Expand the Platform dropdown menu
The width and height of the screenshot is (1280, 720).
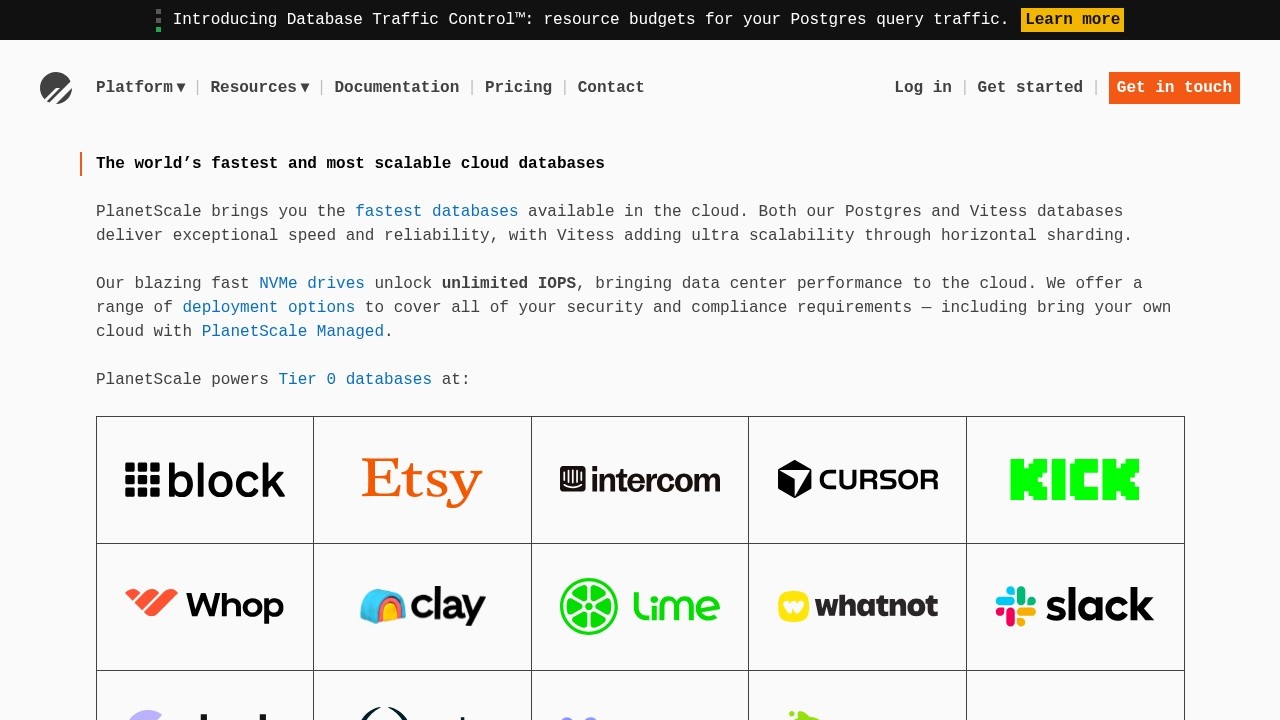point(141,88)
